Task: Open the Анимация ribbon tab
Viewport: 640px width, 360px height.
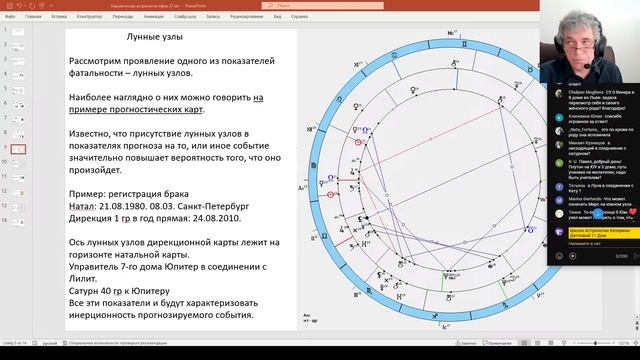Action: [153, 17]
